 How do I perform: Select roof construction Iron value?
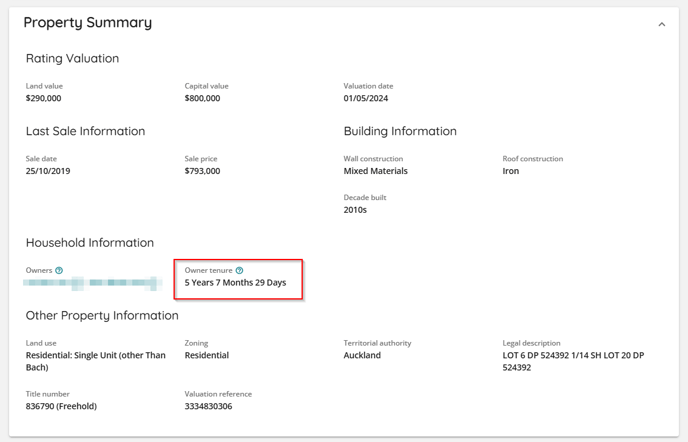tap(511, 171)
